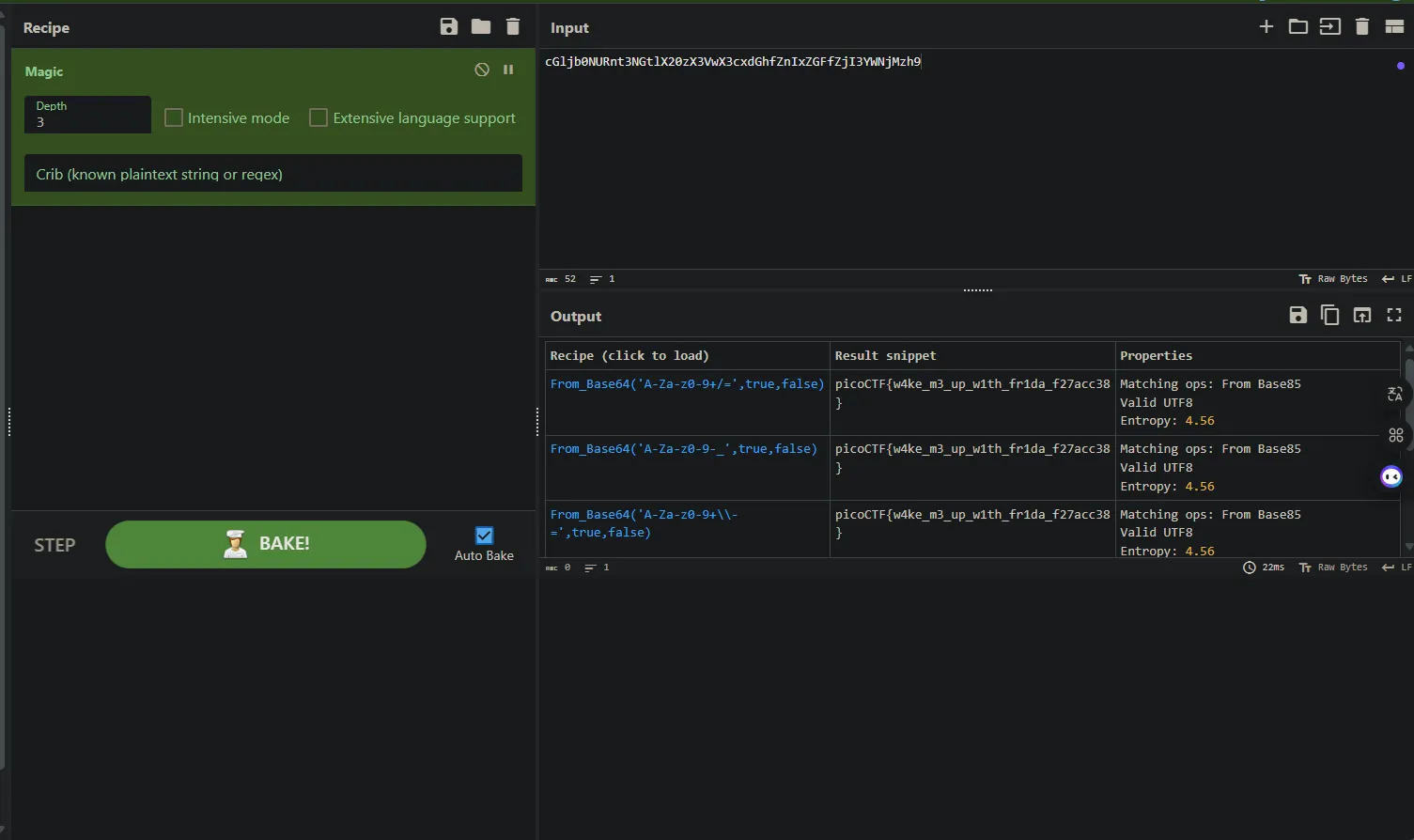Open grid apps extension icon
The width and height of the screenshot is (1414, 840).
click(1396, 435)
